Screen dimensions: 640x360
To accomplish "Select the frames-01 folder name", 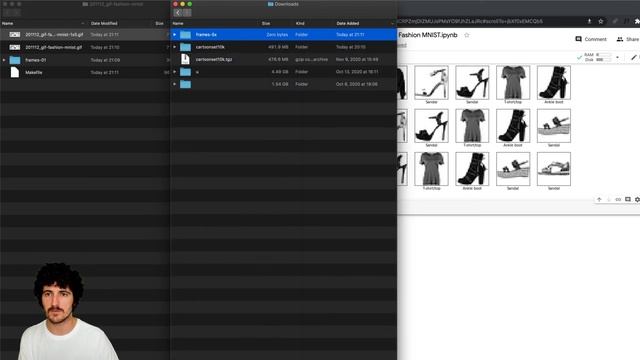I will point(36,60).
